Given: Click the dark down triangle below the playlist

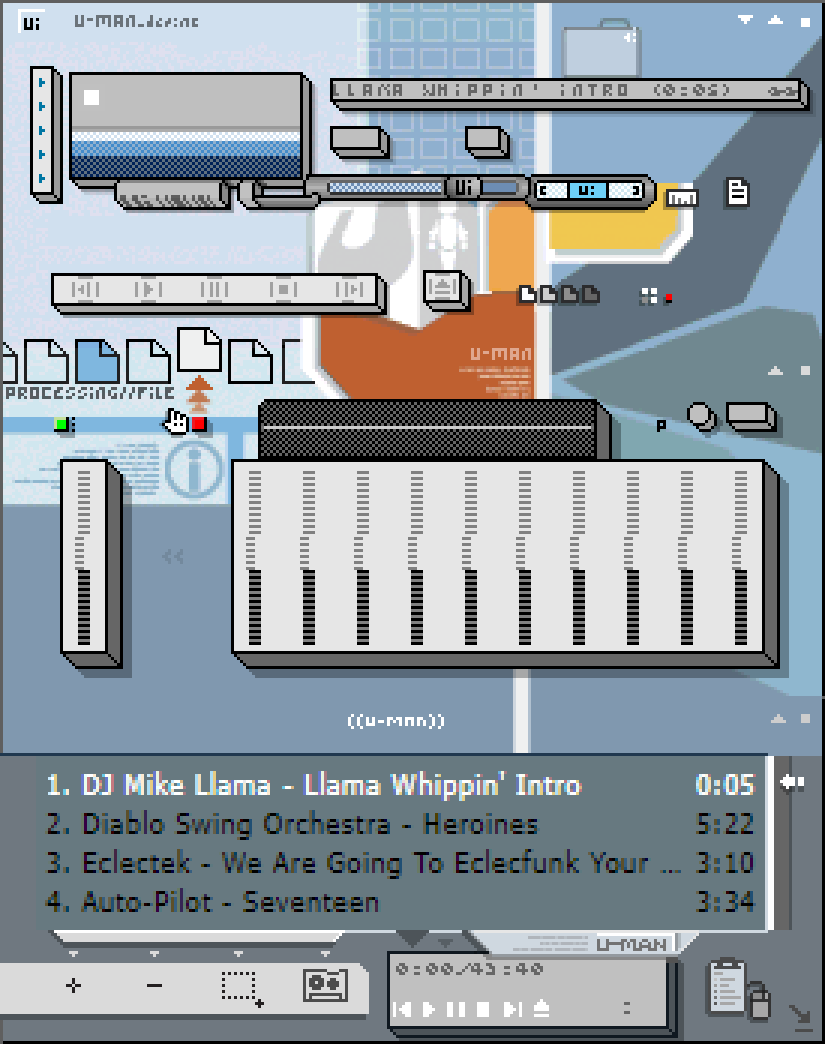Looking at the screenshot, I should click(413, 939).
